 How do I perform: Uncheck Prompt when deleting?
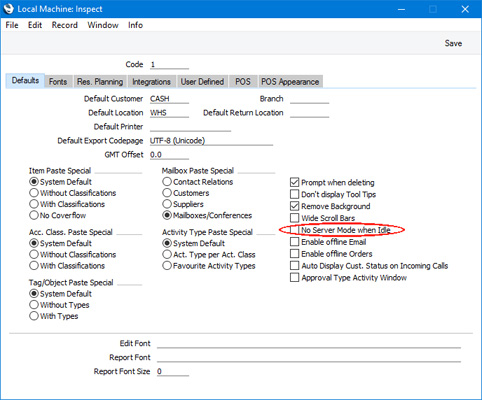click(294, 182)
